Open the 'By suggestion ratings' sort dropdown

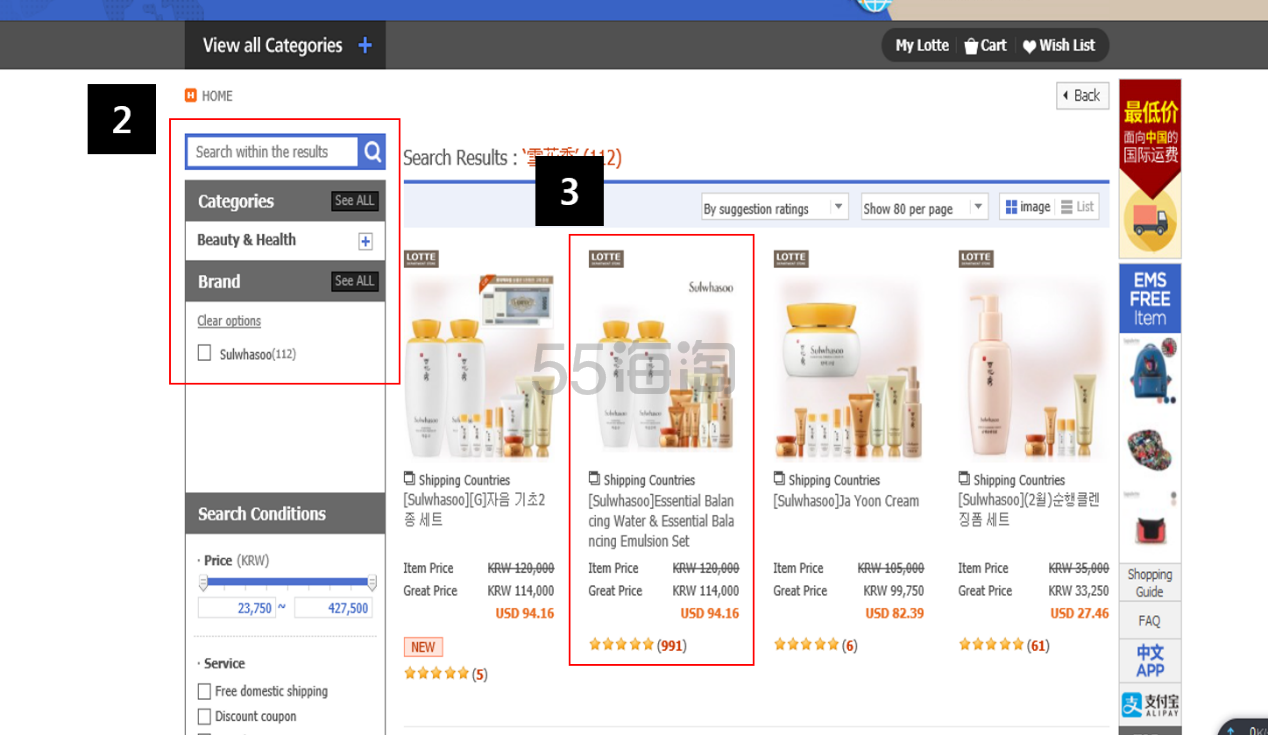(x=774, y=208)
